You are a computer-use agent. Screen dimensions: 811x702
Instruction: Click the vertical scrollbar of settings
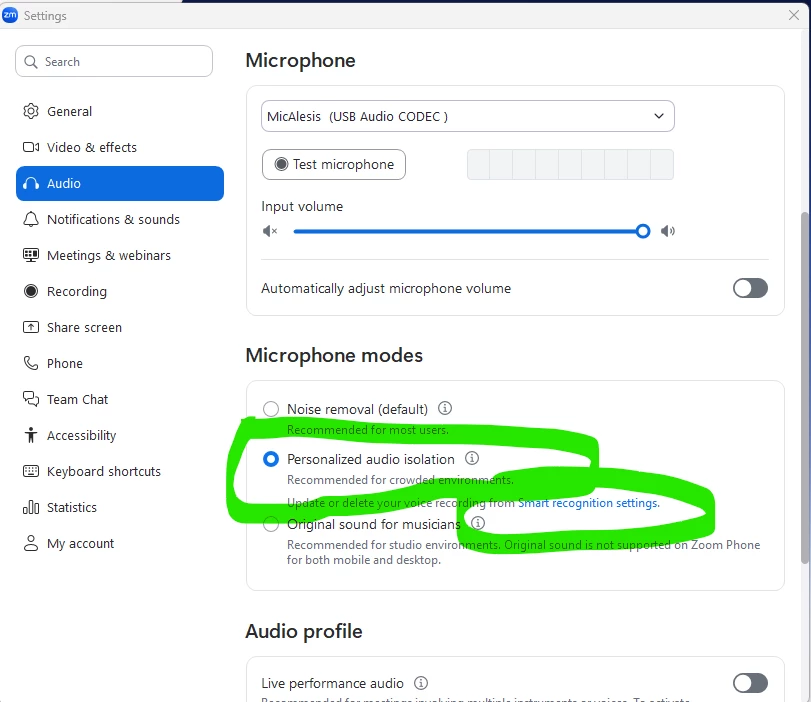[x=805, y=387]
